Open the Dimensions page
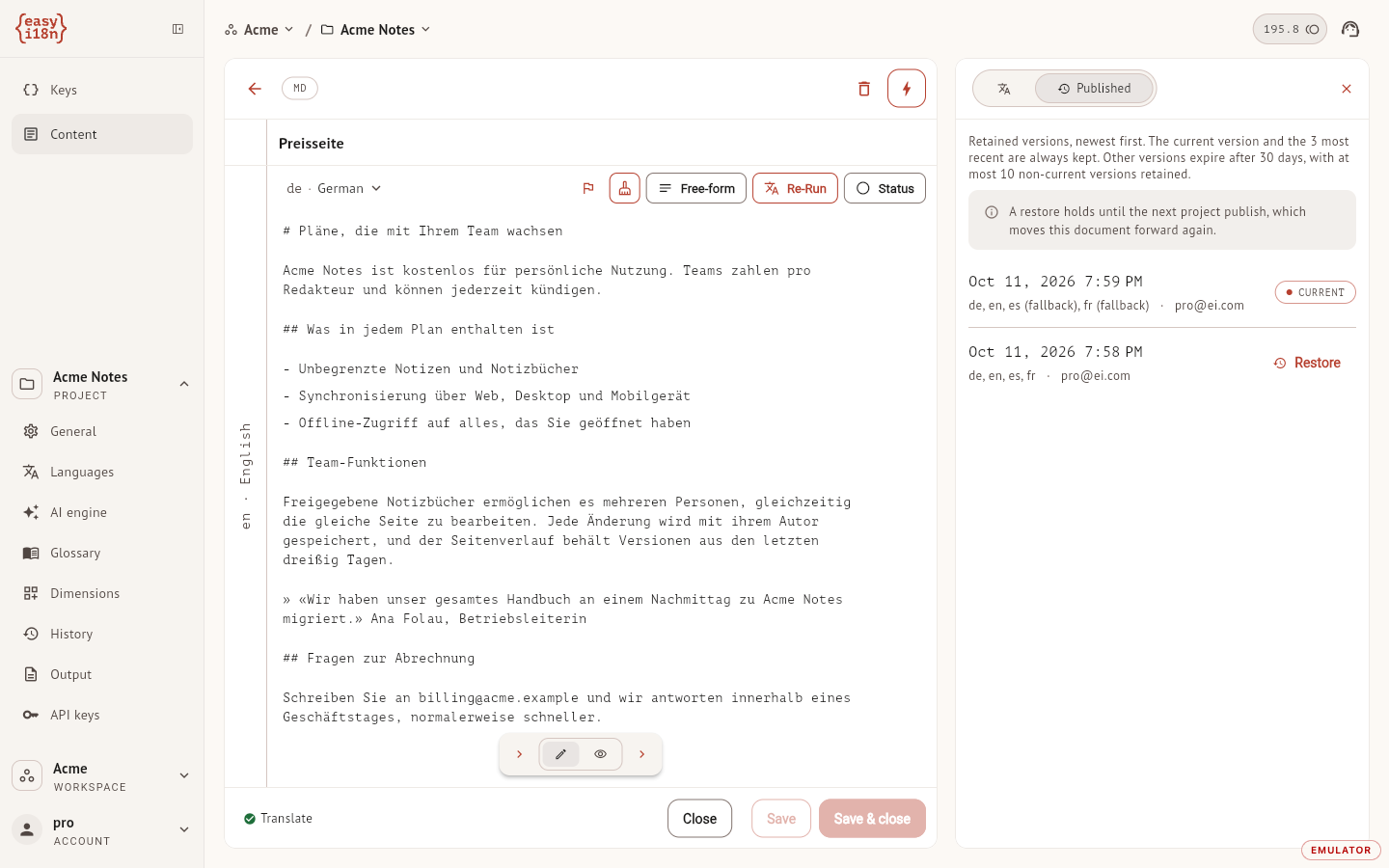This screenshot has height=868, width=1389. click(x=102, y=593)
